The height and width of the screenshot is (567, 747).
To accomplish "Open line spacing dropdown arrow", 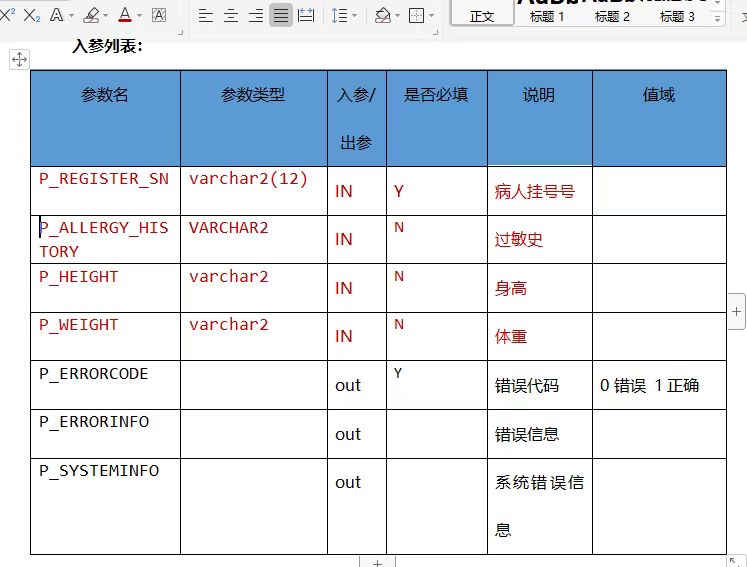I will (354, 16).
